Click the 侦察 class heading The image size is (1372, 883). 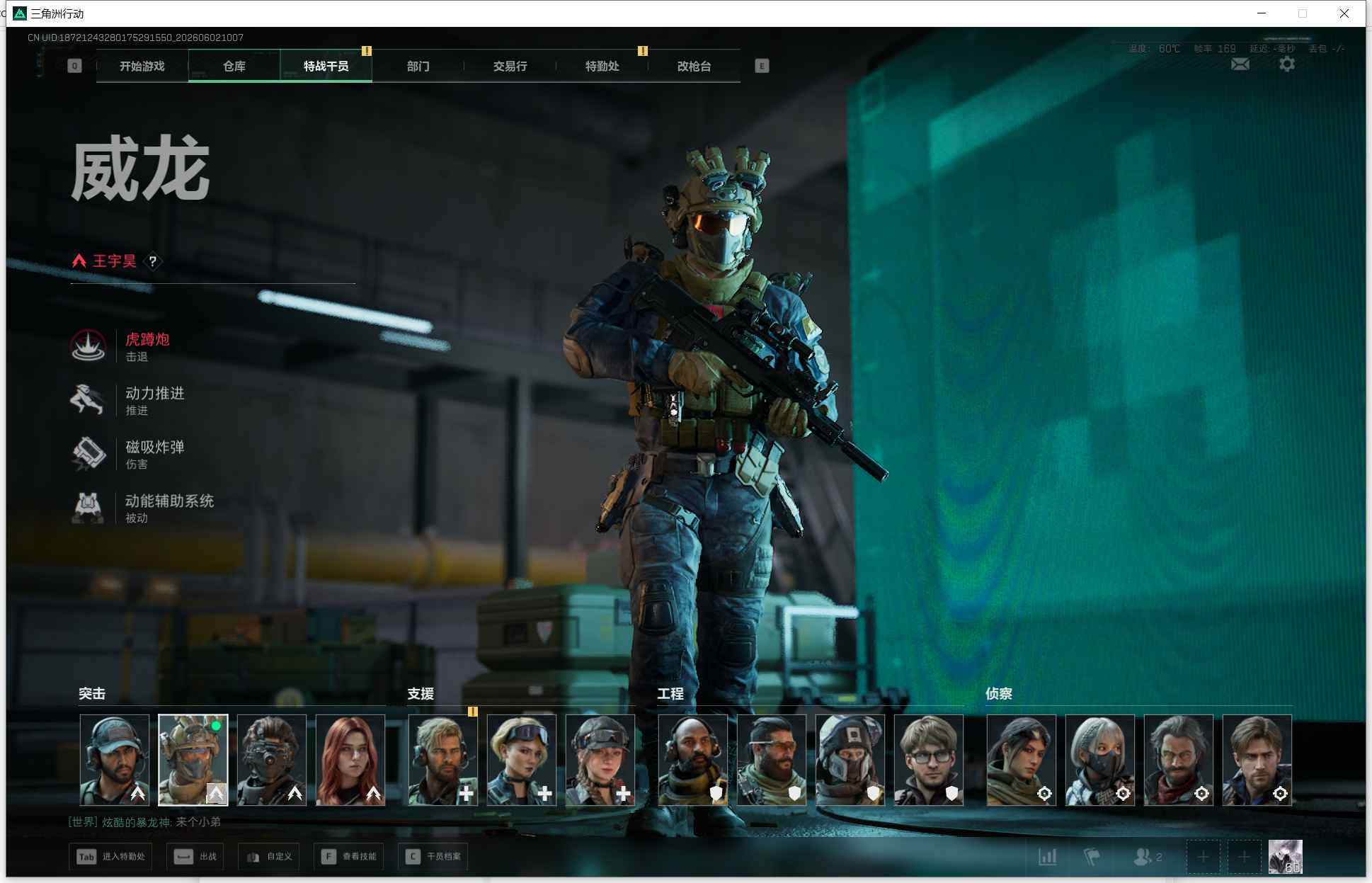(x=999, y=694)
